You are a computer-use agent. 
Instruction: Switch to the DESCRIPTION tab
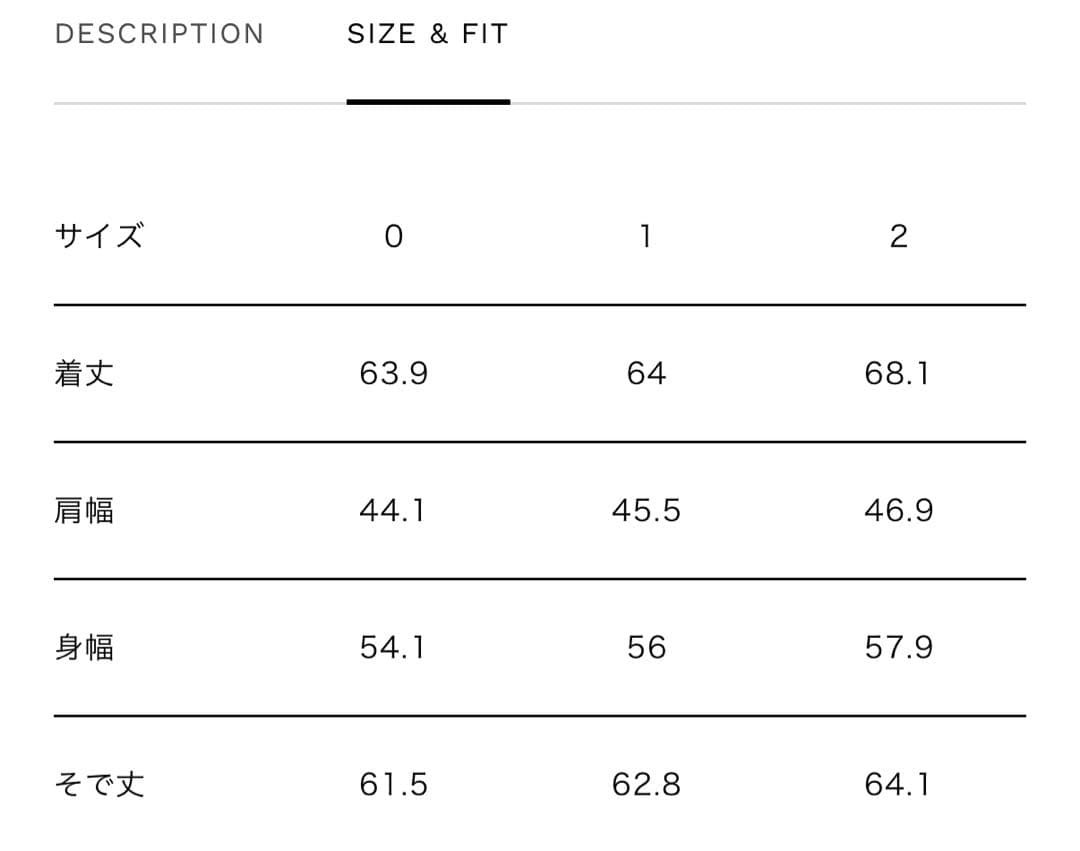[x=160, y=34]
